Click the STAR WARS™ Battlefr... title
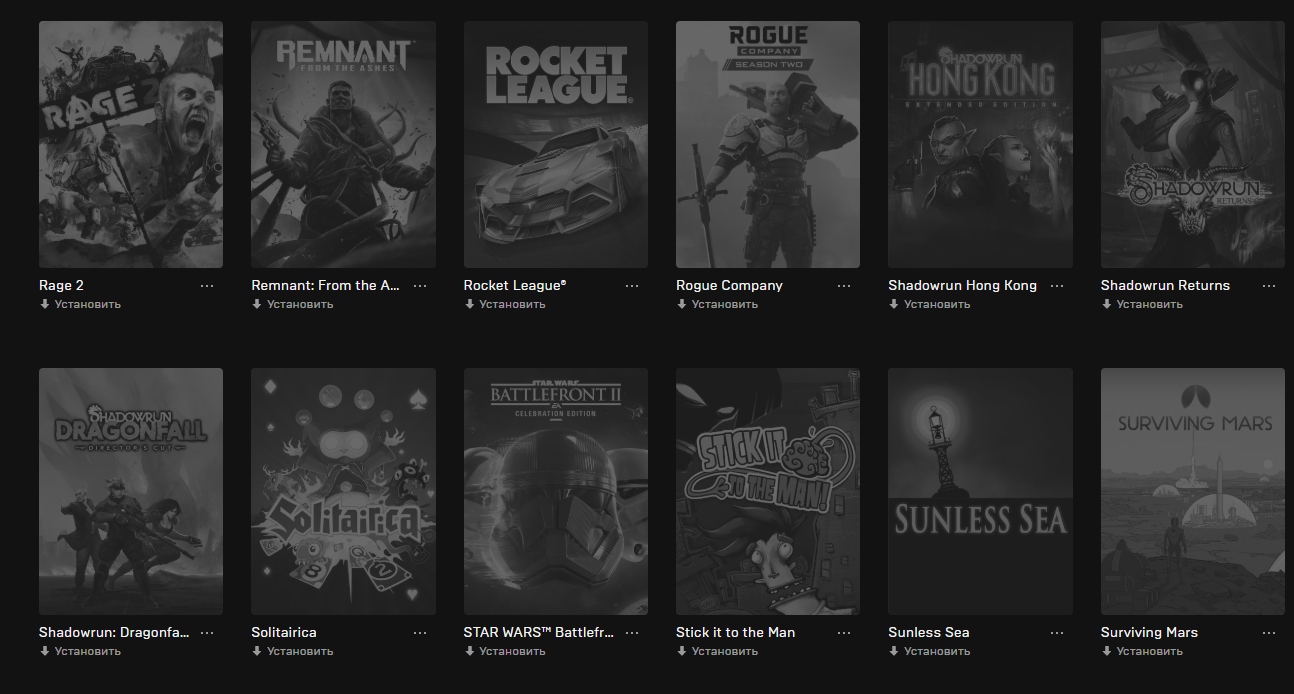Image resolution: width=1294 pixels, height=694 pixels. click(538, 632)
